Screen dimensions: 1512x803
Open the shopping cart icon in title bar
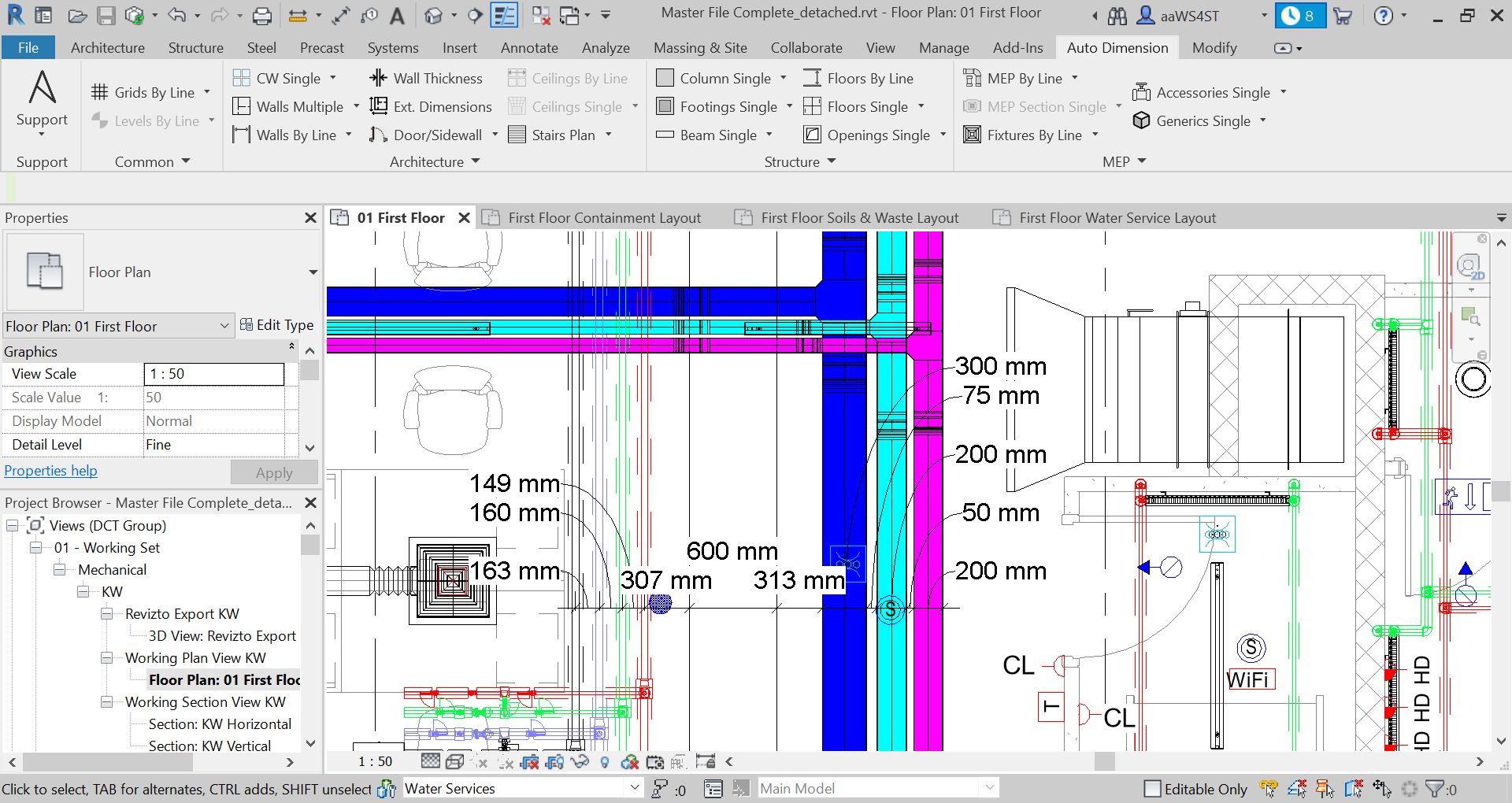(1343, 15)
